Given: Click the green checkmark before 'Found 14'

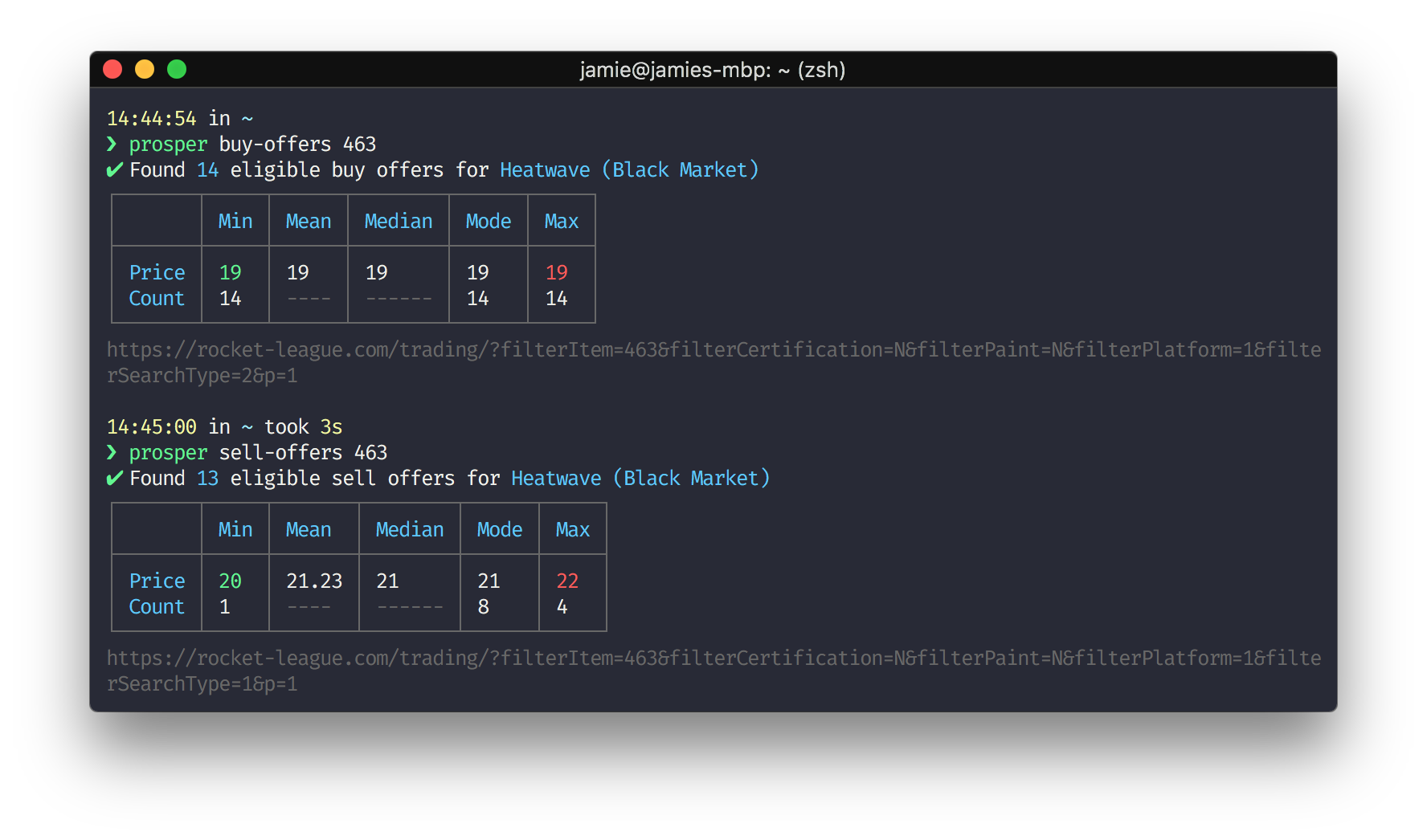Looking at the screenshot, I should (115, 169).
